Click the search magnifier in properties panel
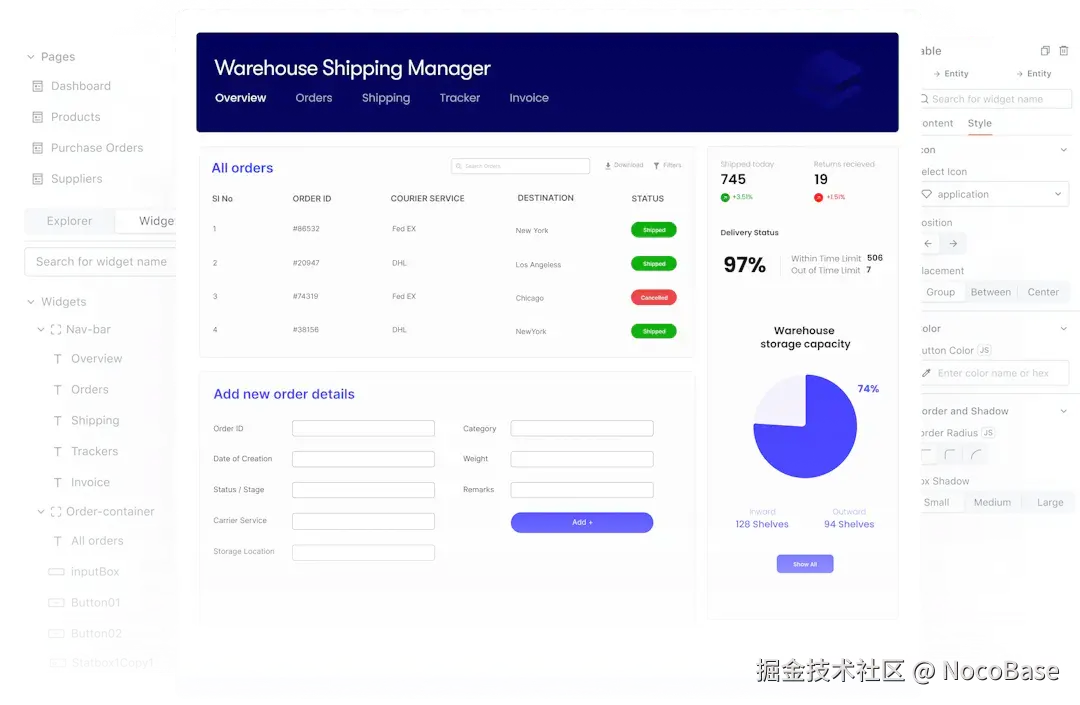The width and height of the screenshot is (1080, 705). click(x=924, y=99)
